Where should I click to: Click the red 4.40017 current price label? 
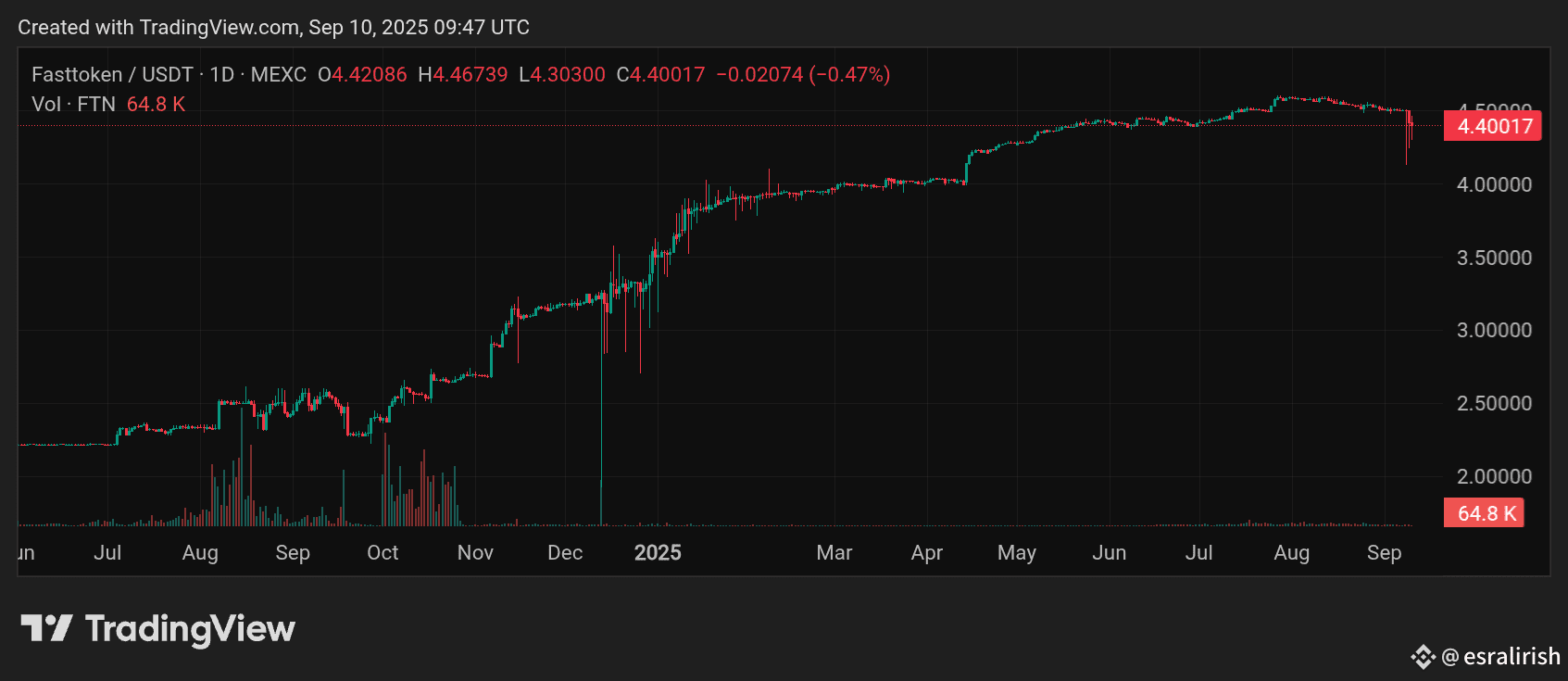[1492, 126]
